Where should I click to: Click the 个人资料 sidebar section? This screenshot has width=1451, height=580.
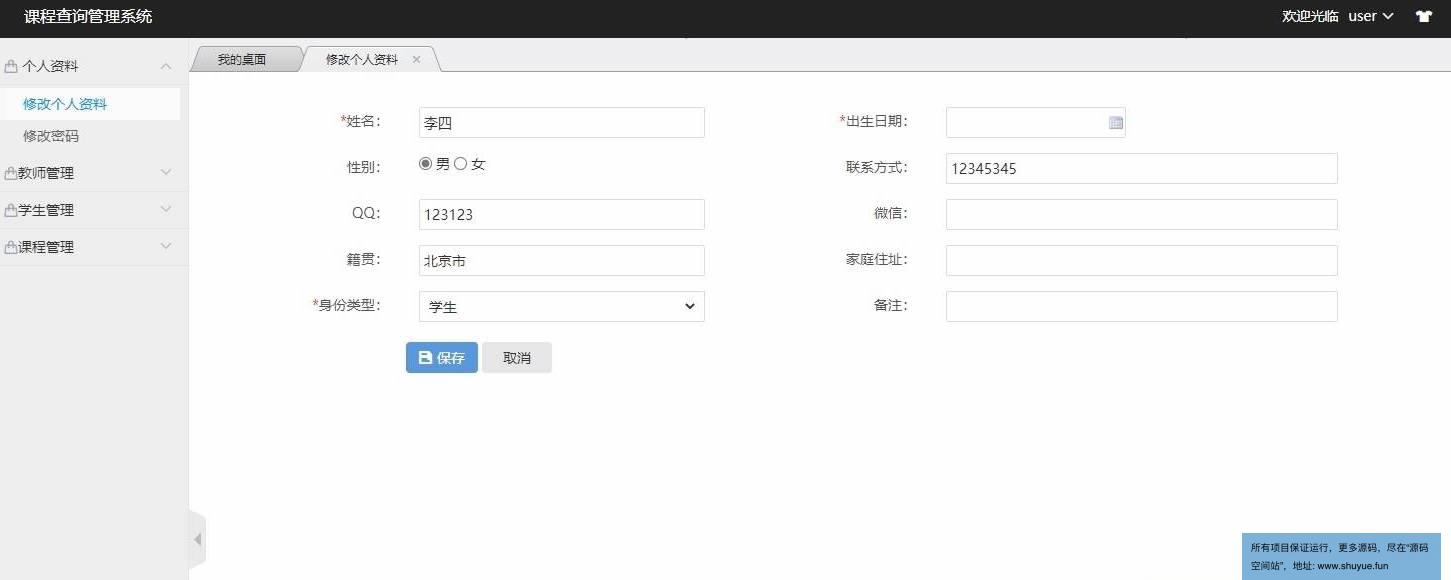tap(94, 66)
